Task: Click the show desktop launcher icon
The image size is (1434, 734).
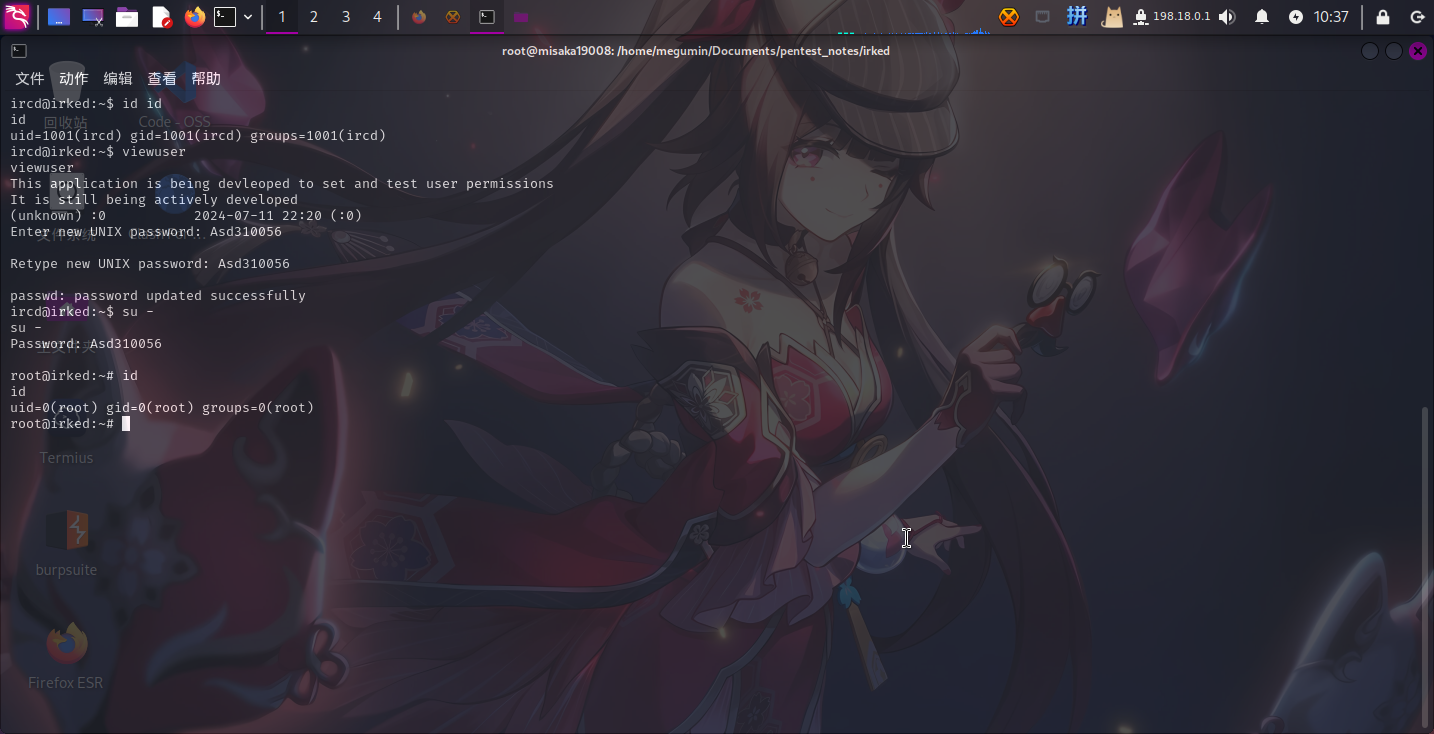Action: click(x=59, y=17)
